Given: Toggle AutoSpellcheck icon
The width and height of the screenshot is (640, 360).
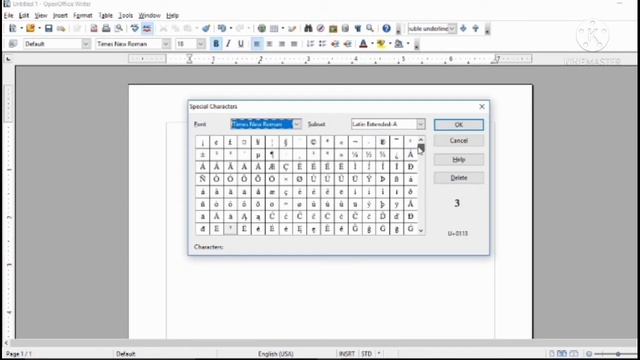Looking at the screenshot, I should (x=147, y=28).
